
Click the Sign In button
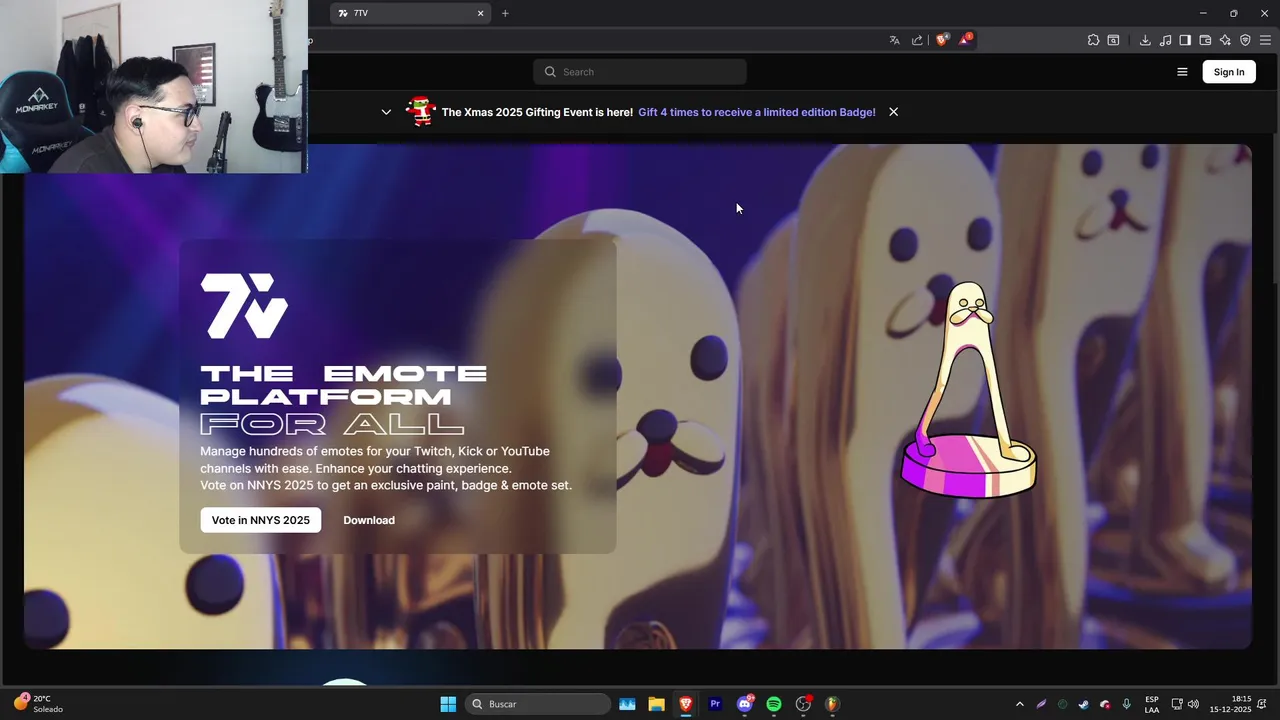(1229, 72)
